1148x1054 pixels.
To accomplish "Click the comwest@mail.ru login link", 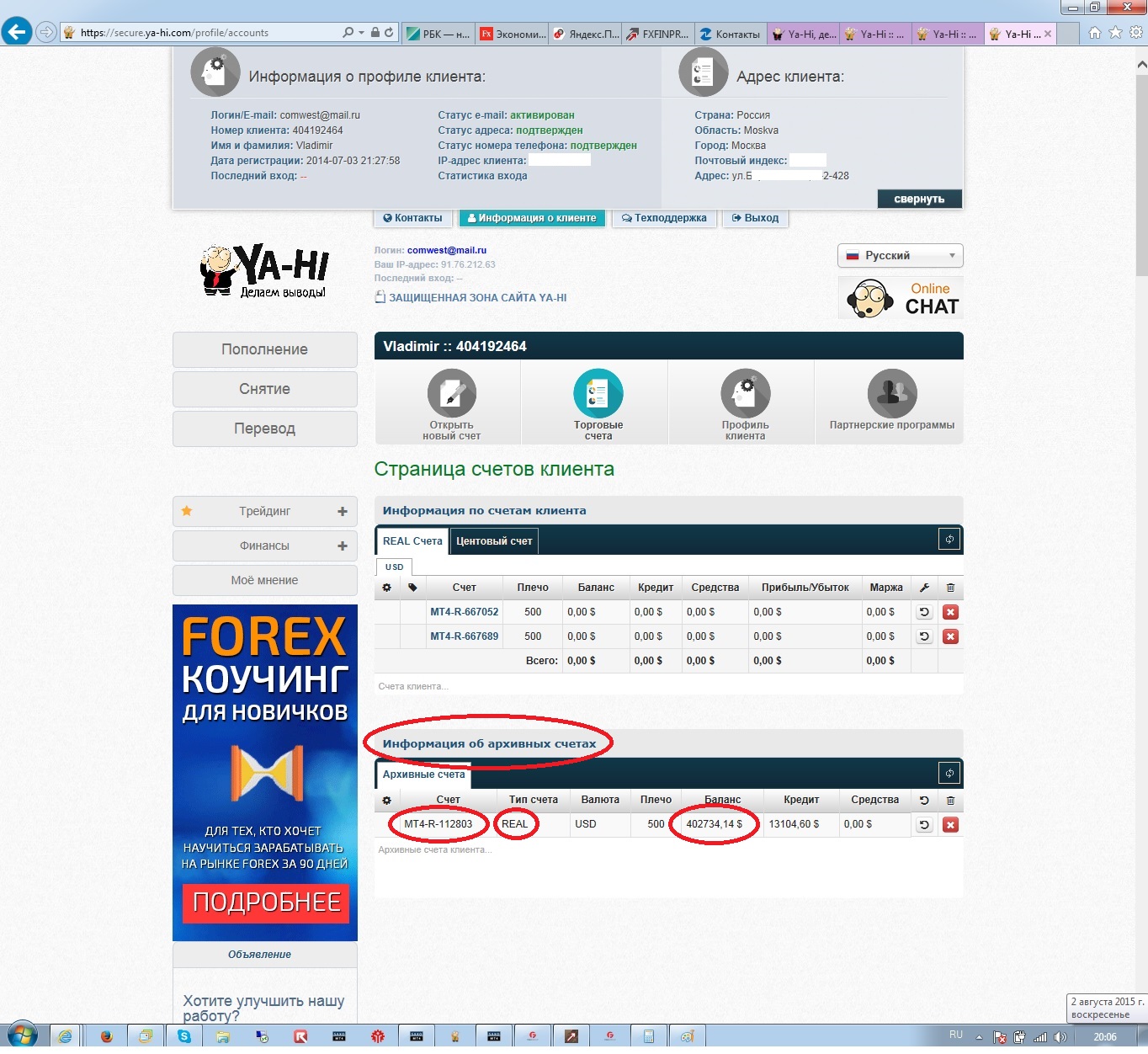I will 447,250.
